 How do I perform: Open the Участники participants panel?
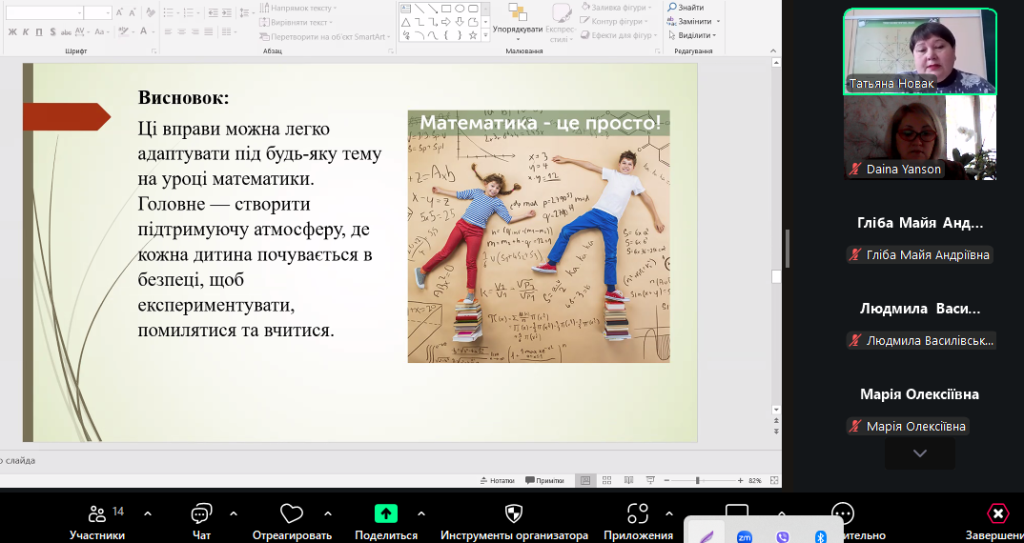97,514
